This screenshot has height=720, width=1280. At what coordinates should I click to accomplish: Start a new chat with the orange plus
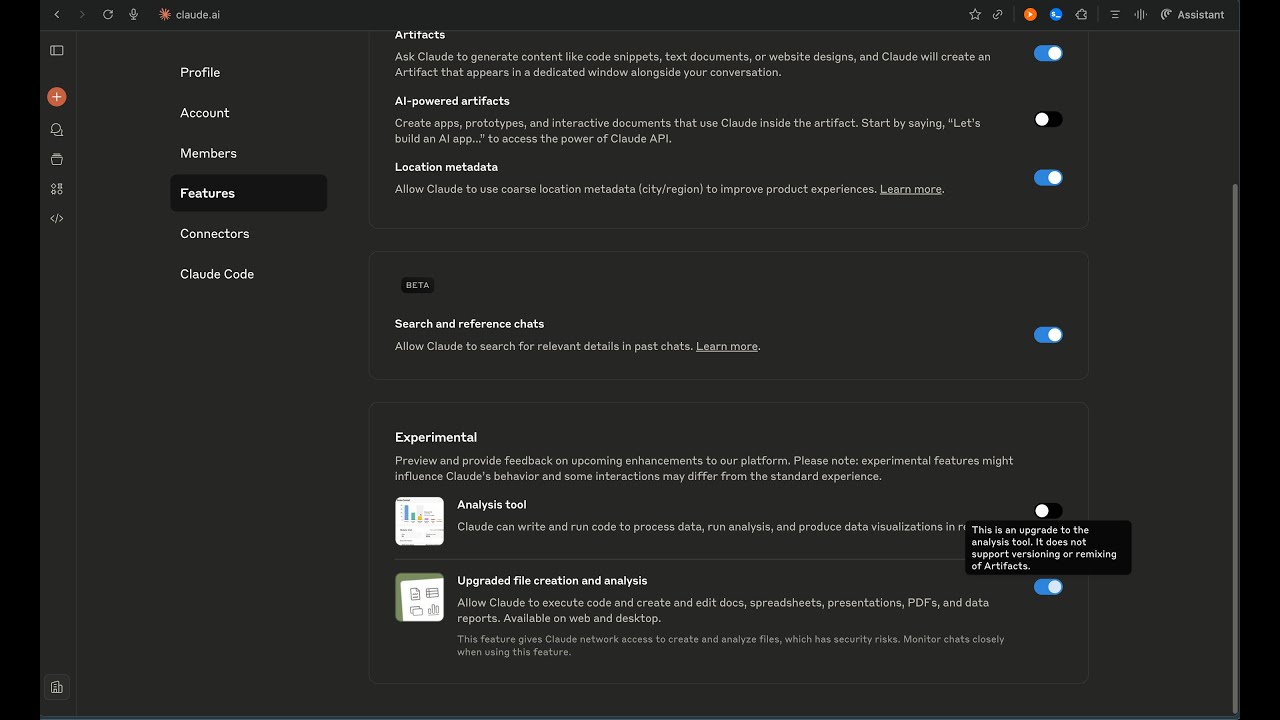click(57, 97)
